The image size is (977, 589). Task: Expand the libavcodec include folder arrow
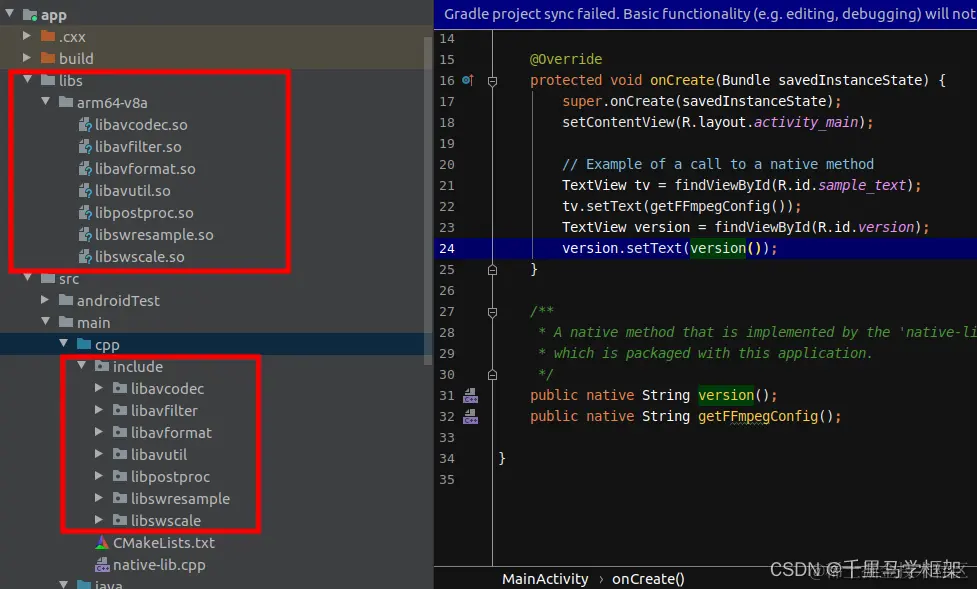98,388
